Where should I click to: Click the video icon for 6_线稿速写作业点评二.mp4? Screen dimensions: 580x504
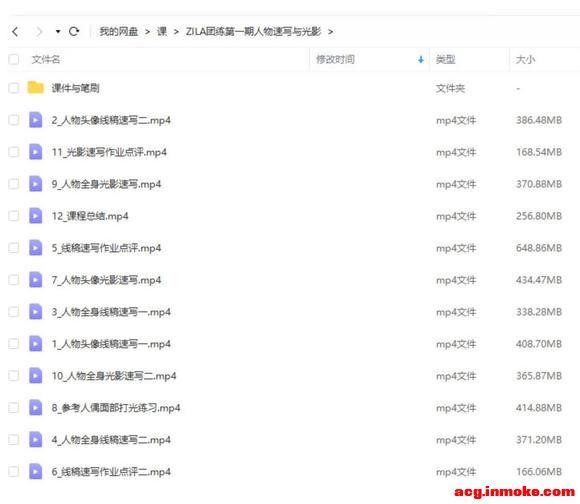tap(36, 471)
